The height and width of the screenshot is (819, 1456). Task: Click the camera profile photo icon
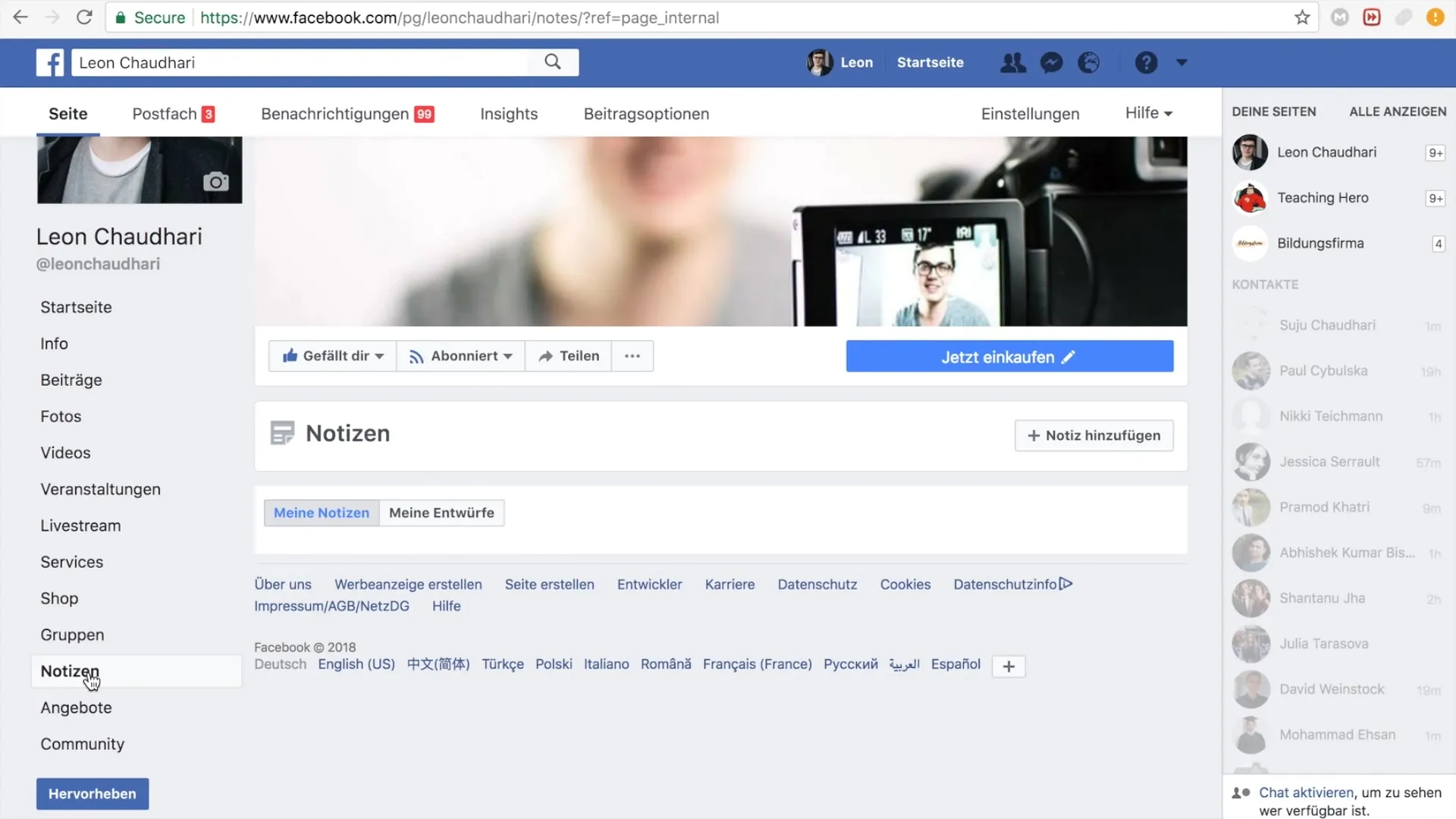216,182
